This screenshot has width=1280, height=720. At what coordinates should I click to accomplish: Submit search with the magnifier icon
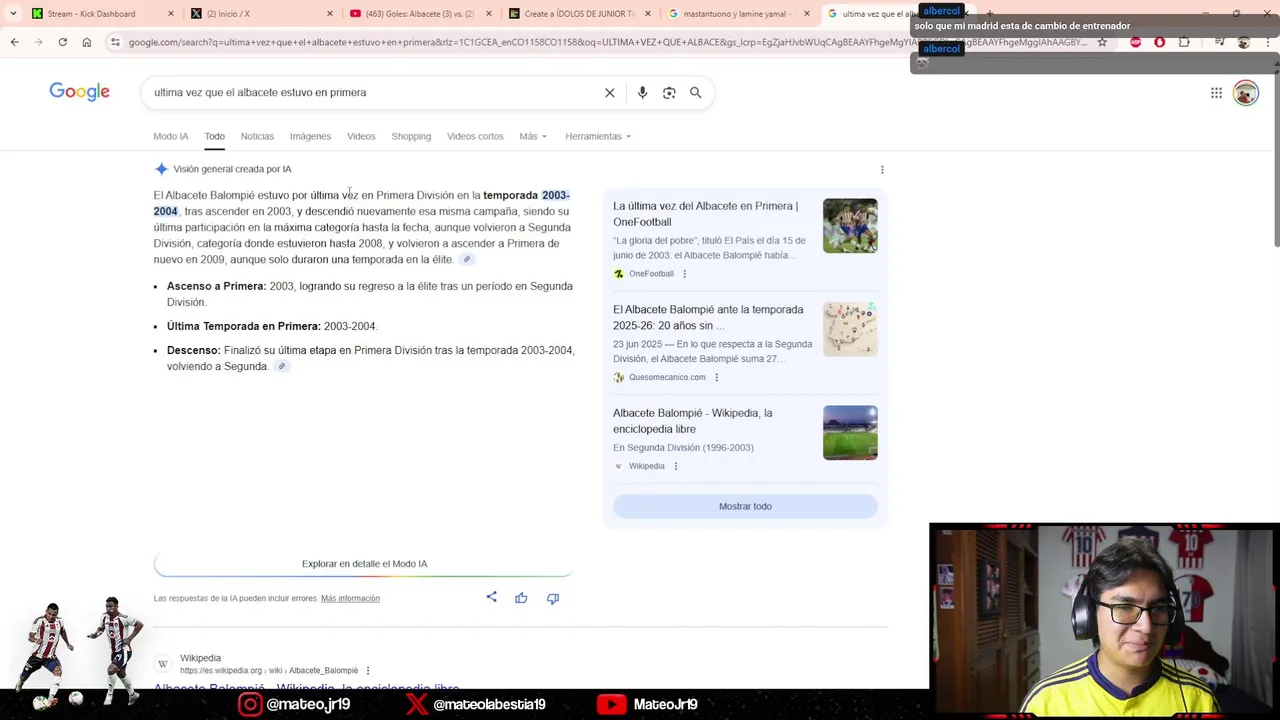tap(696, 92)
